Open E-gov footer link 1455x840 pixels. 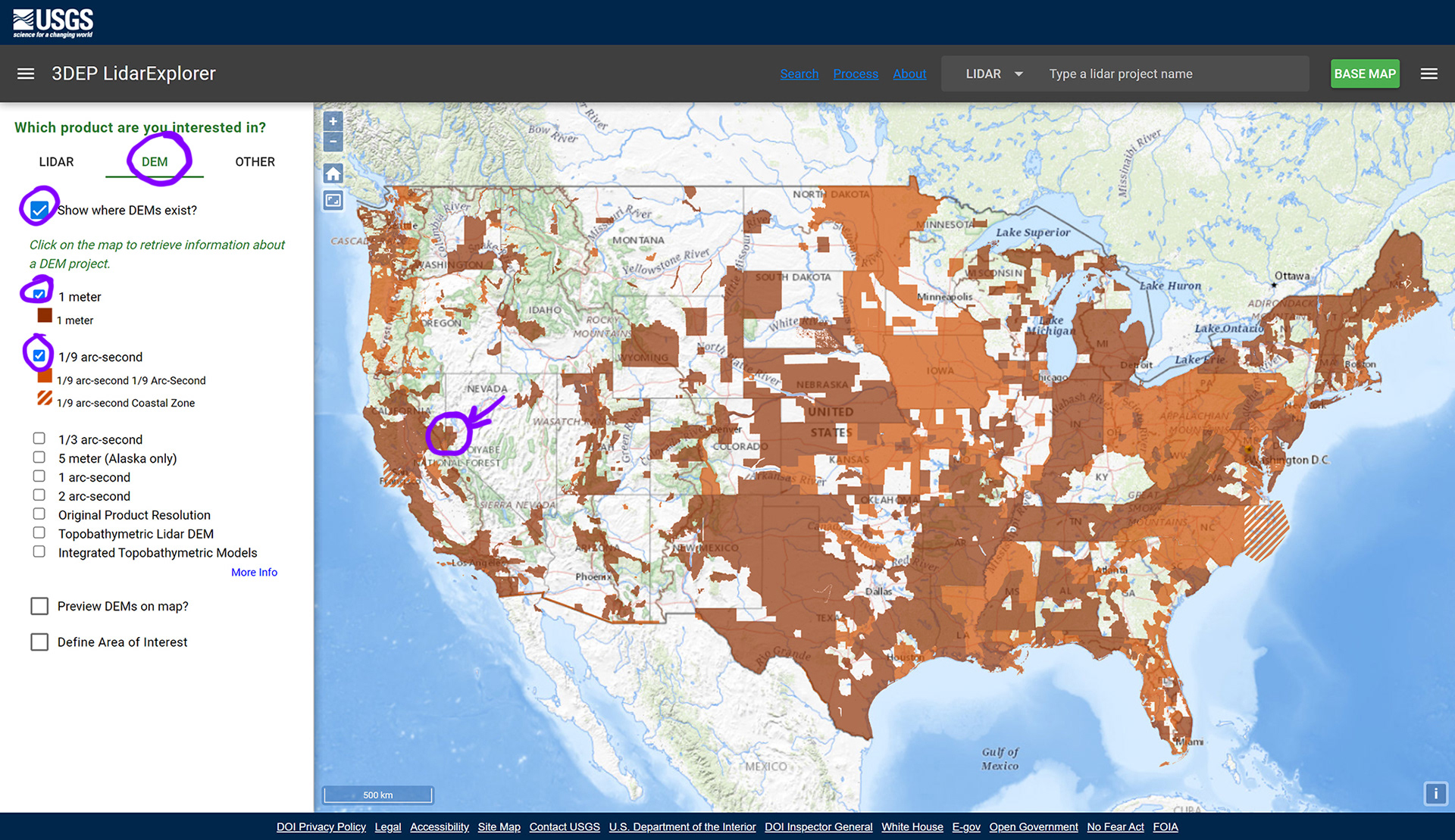[x=966, y=827]
